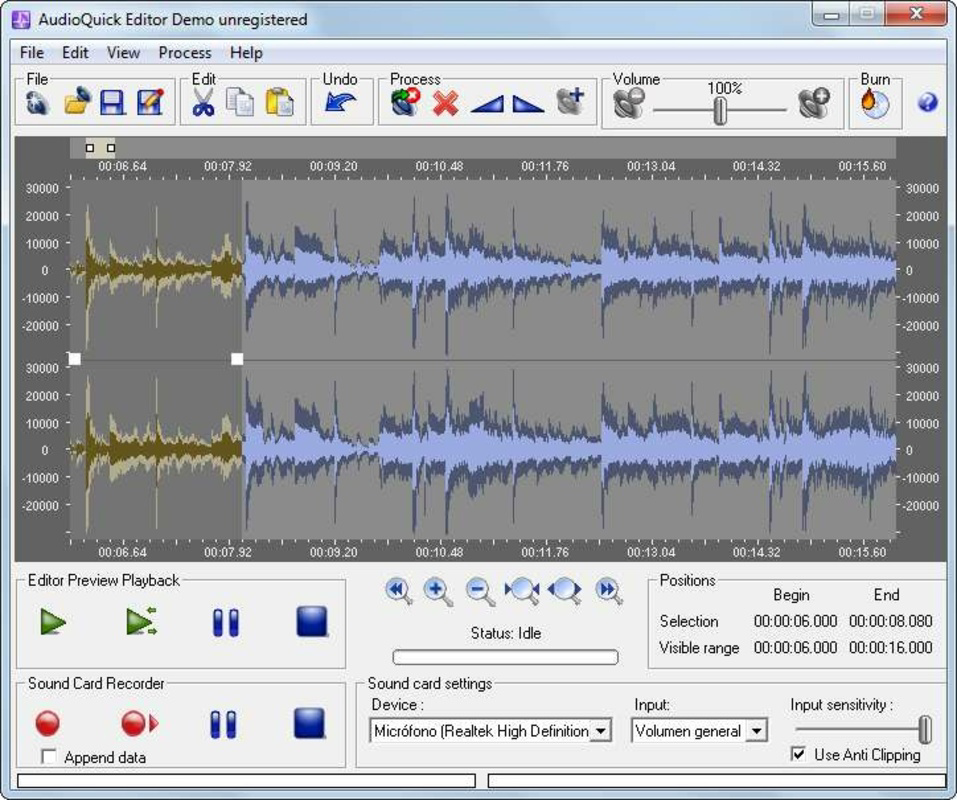
Task: Stop the editor preview playback
Action: (x=312, y=622)
